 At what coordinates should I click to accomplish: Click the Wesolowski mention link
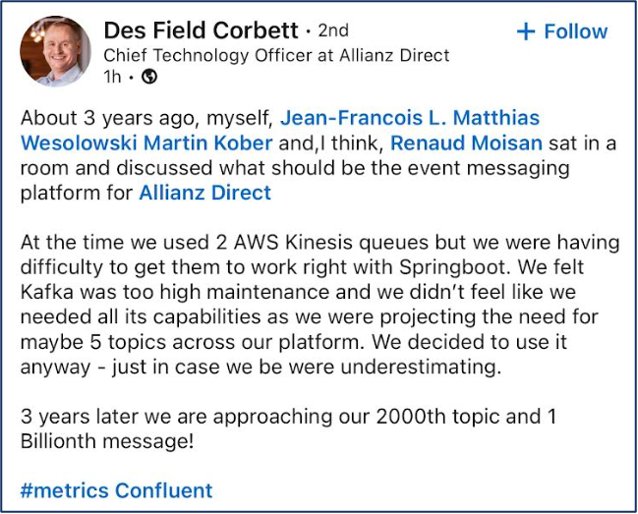coord(84,143)
